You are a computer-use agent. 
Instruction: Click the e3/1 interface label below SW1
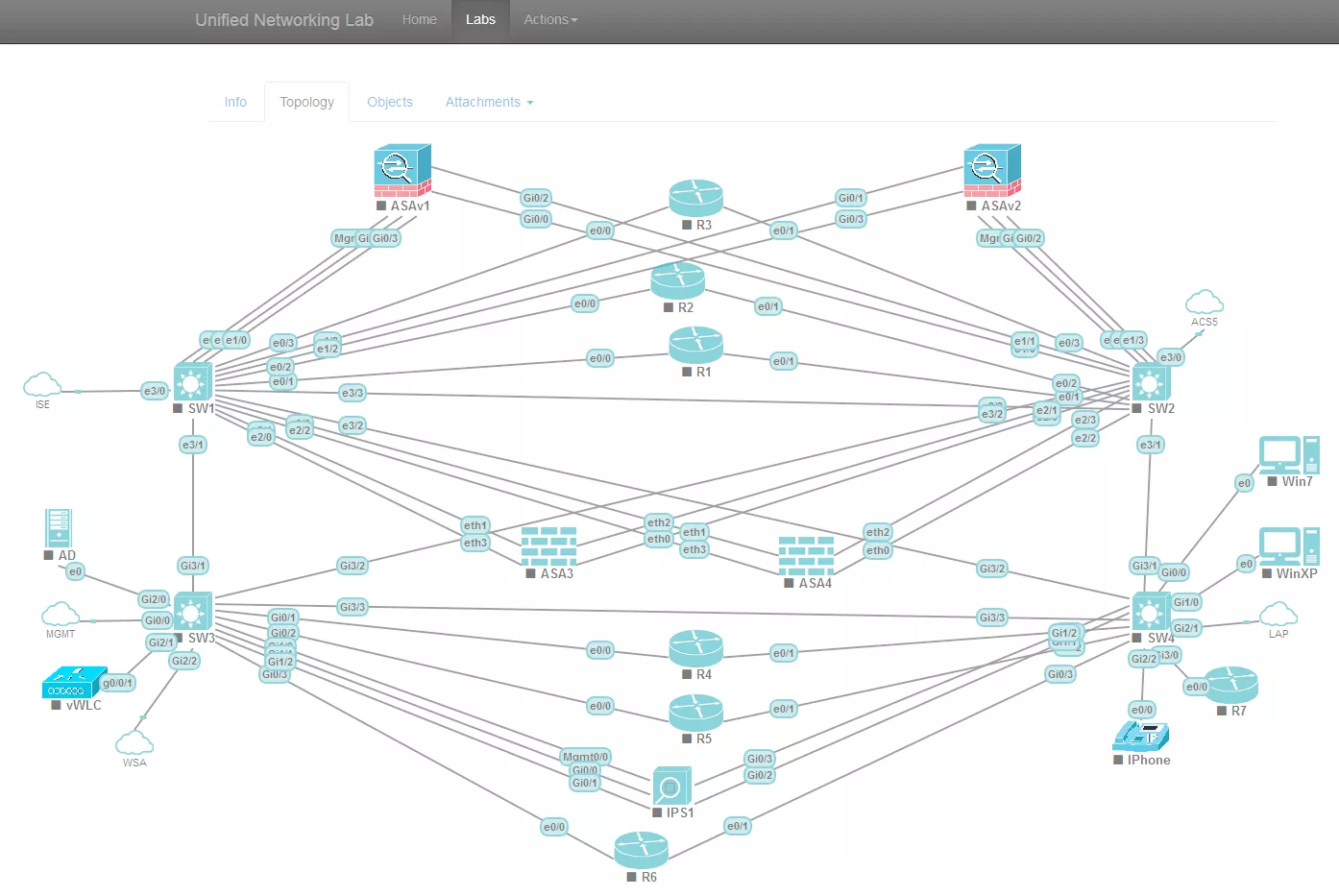193,445
